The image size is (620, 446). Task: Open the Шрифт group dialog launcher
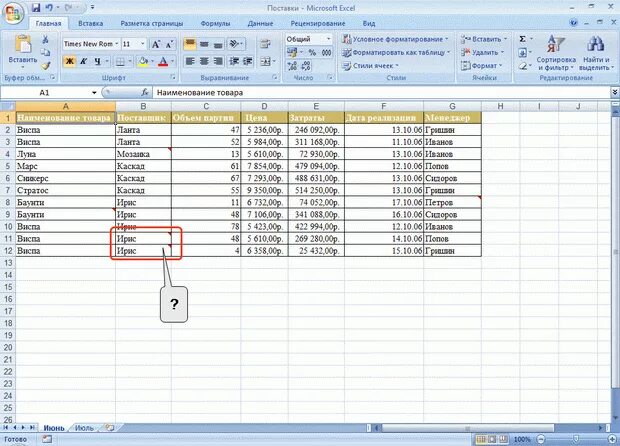tap(173, 77)
